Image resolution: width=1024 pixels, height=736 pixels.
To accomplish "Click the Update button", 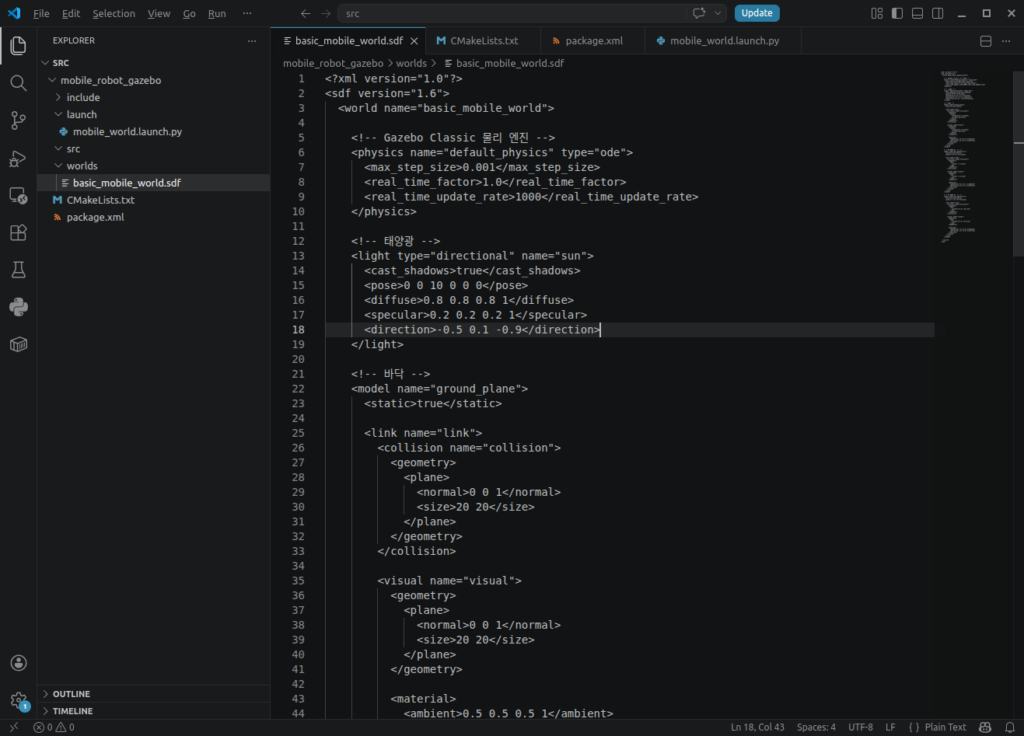I will pyautogui.click(x=757, y=13).
